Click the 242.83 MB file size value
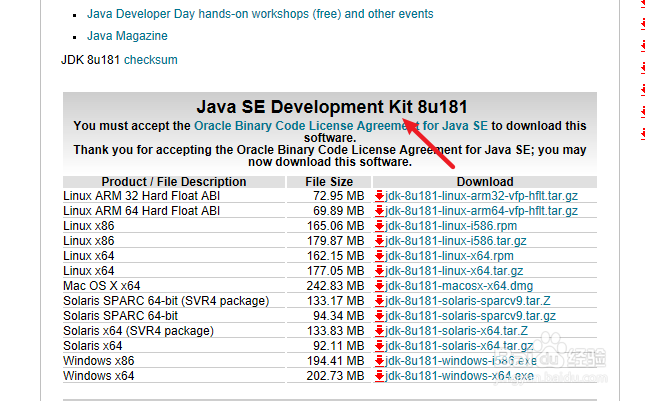 click(336, 286)
